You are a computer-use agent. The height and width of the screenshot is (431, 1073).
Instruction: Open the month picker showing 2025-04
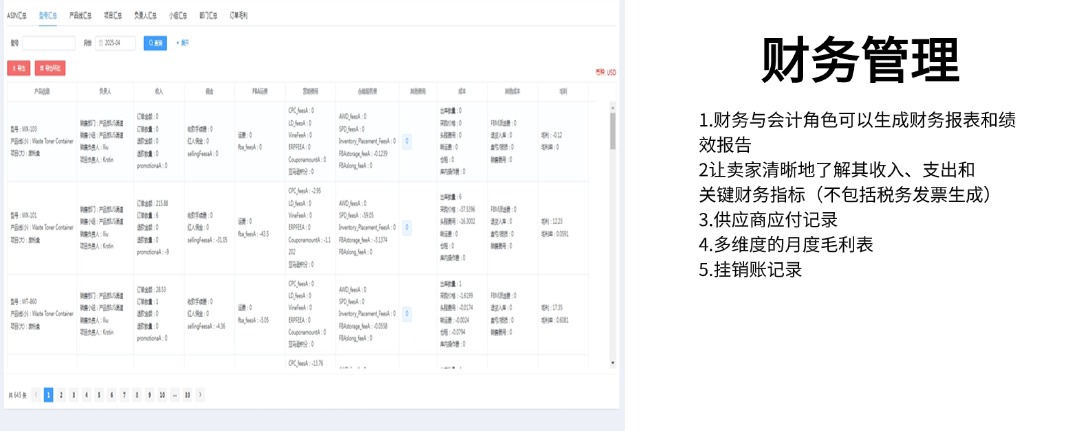point(116,43)
